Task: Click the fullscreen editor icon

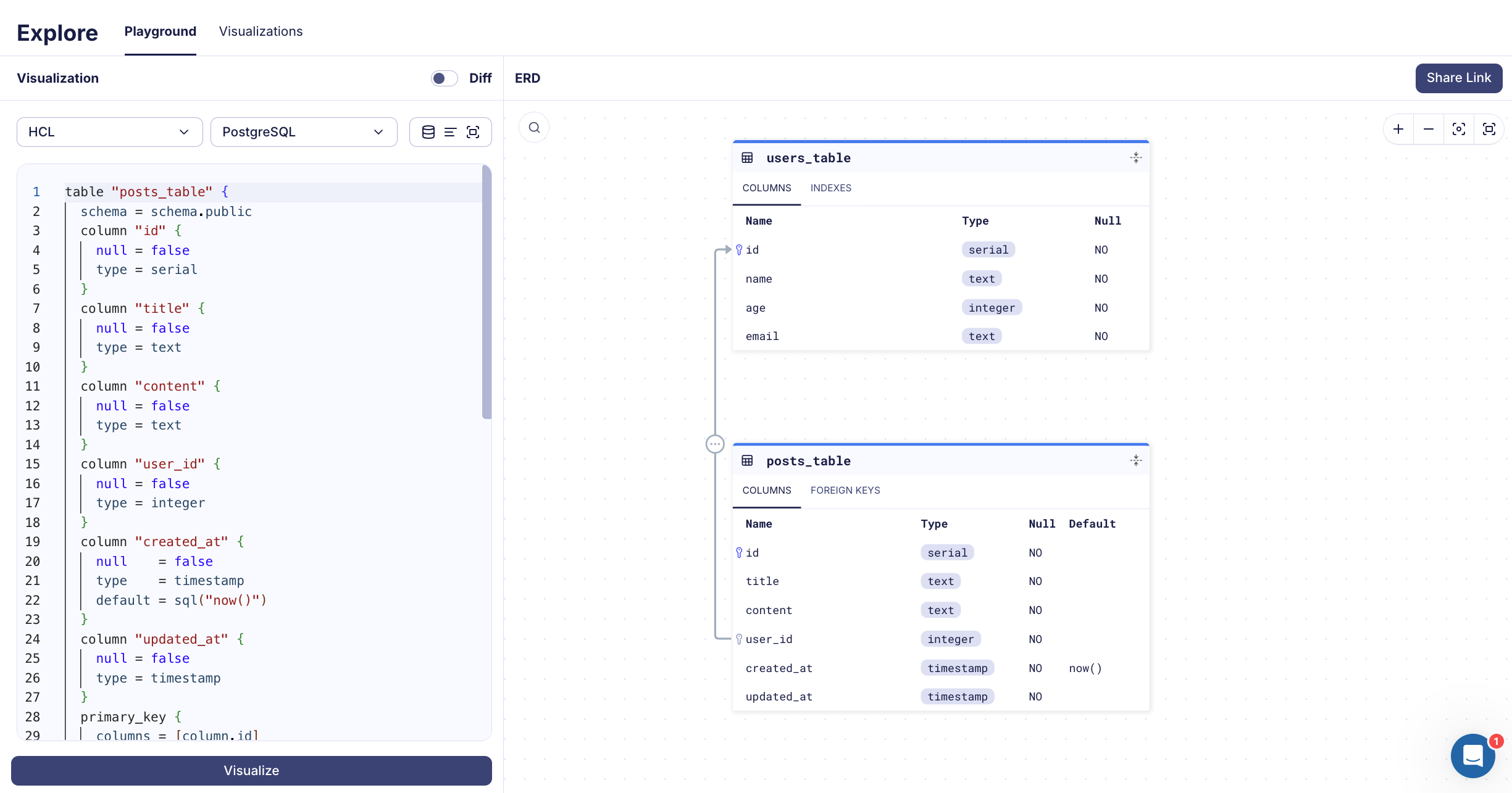Action: (x=474, y=131)
